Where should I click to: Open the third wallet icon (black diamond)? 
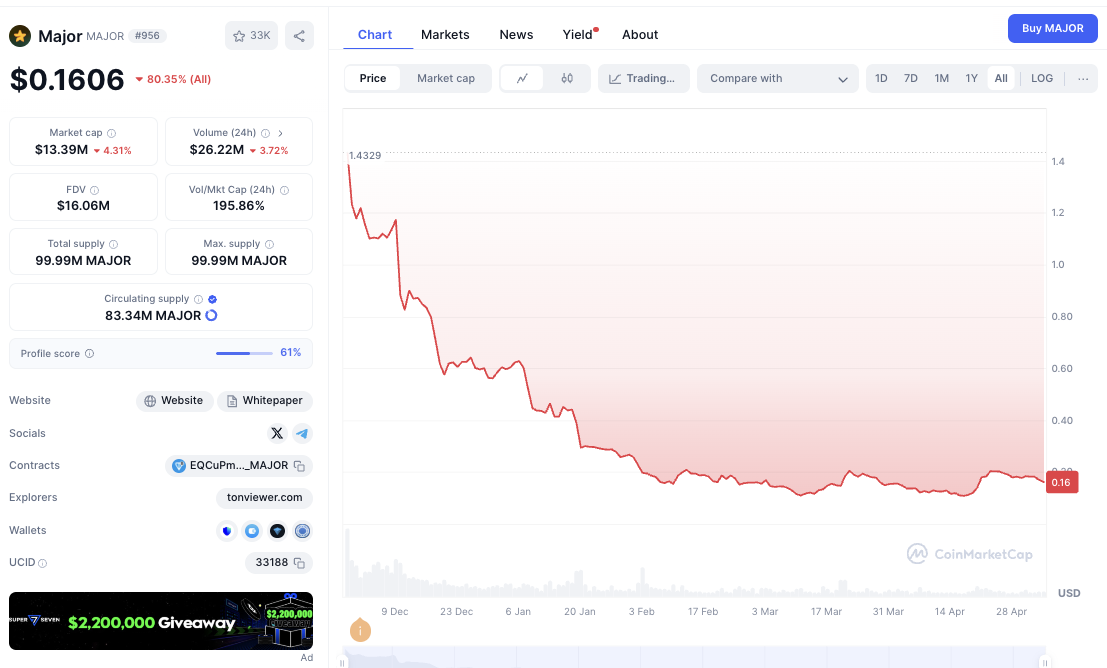coord(277,530)
